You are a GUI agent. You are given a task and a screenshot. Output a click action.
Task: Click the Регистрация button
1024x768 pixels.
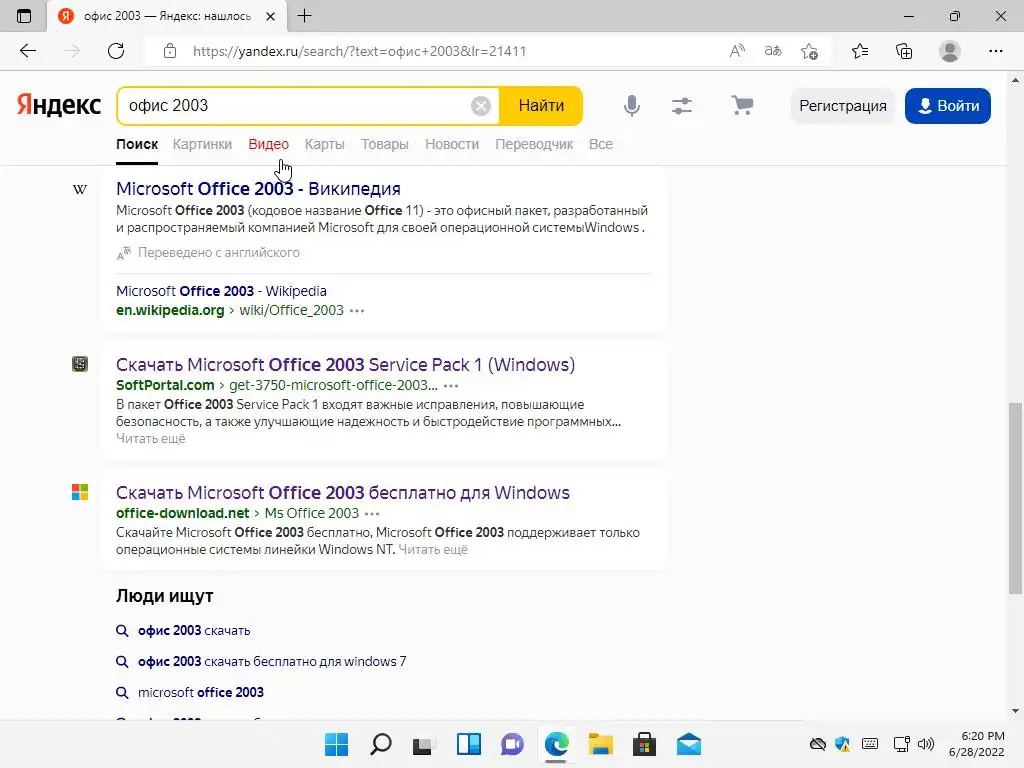point(842,106)
